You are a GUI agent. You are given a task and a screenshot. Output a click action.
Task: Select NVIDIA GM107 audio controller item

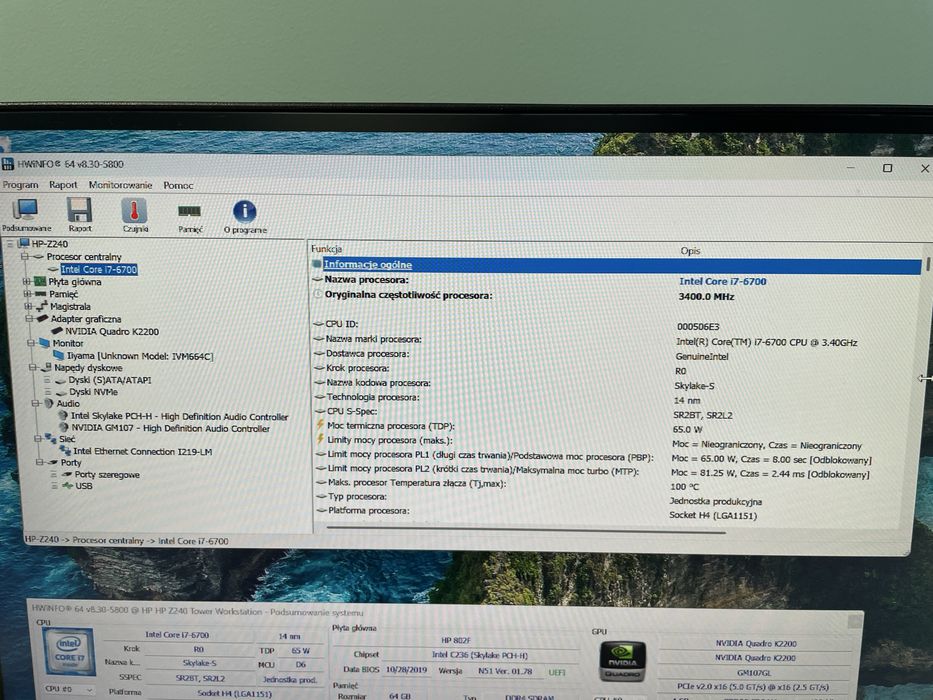click(171, 428)
